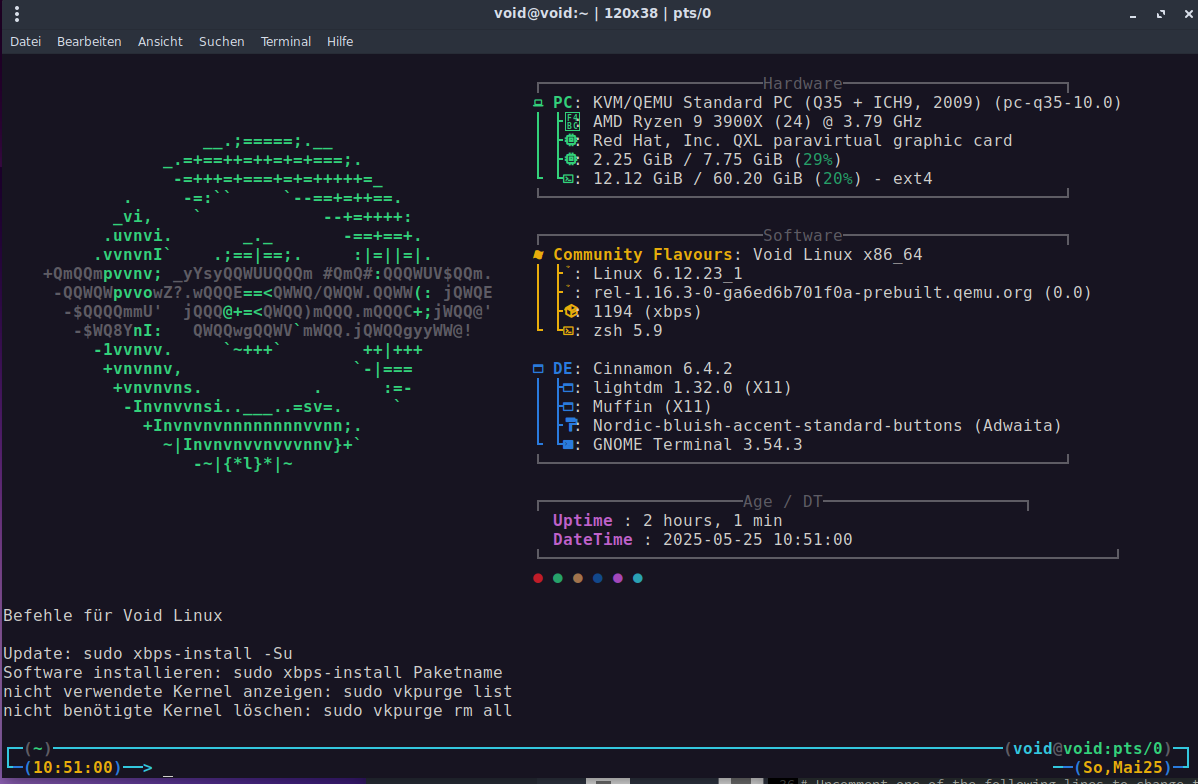
Task: Open the Suchen menu
Action: (221, 42)
